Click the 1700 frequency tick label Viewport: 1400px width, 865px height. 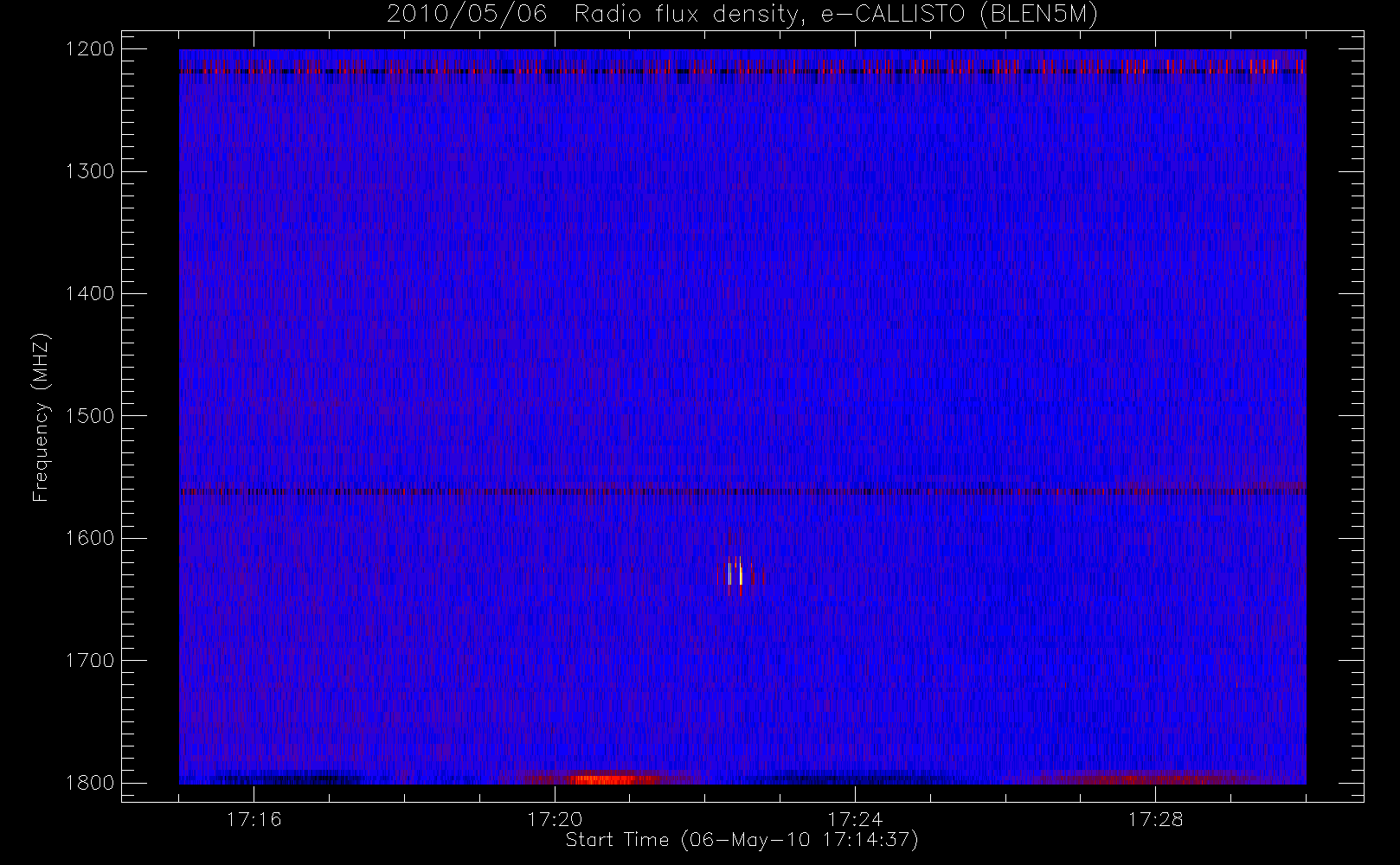coord(90,660)
